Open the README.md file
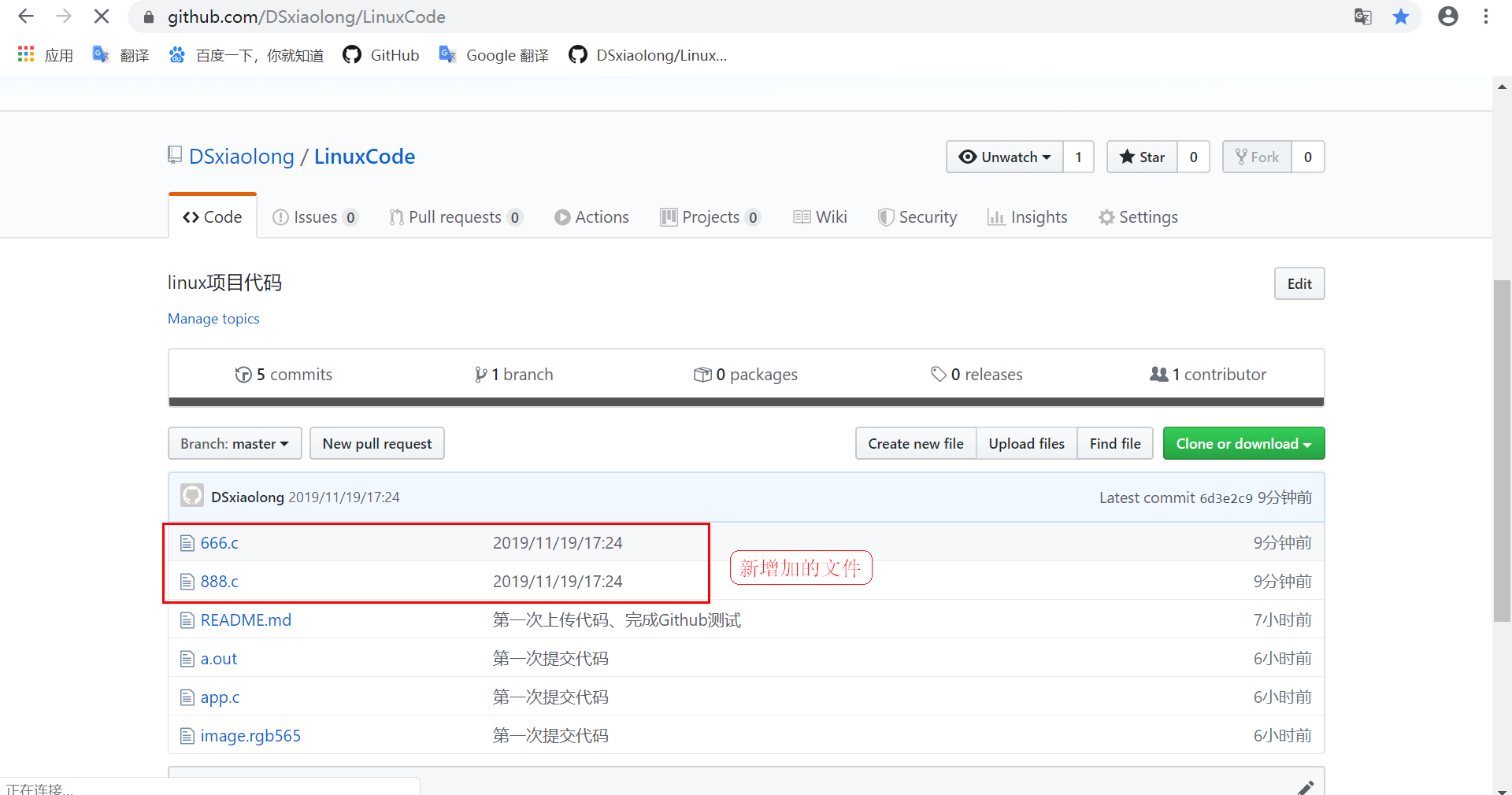The image size is (1512, 795). 246,620
